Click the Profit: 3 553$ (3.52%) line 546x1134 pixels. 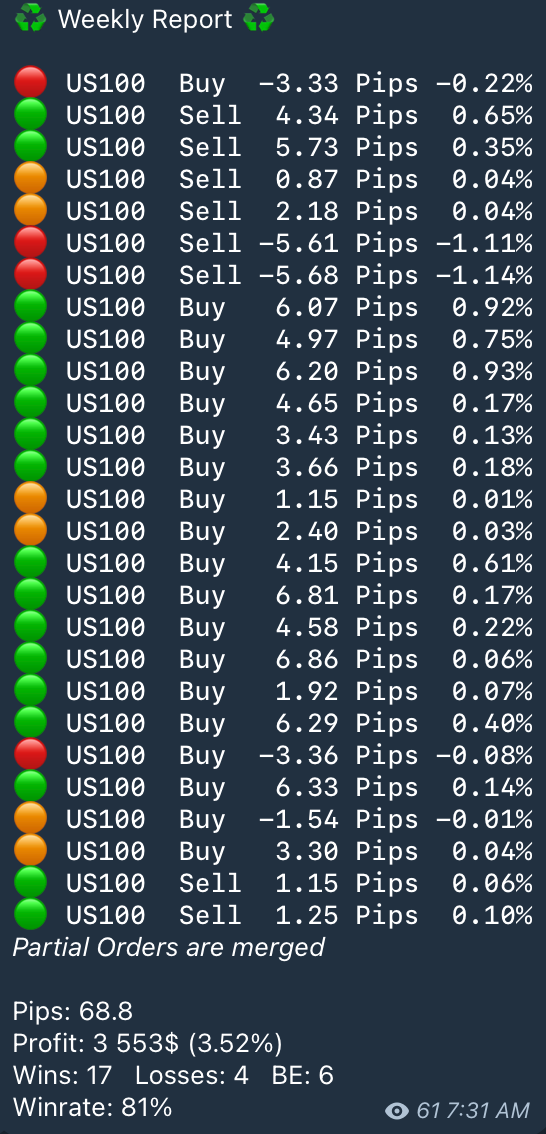tap(148, 1043)
